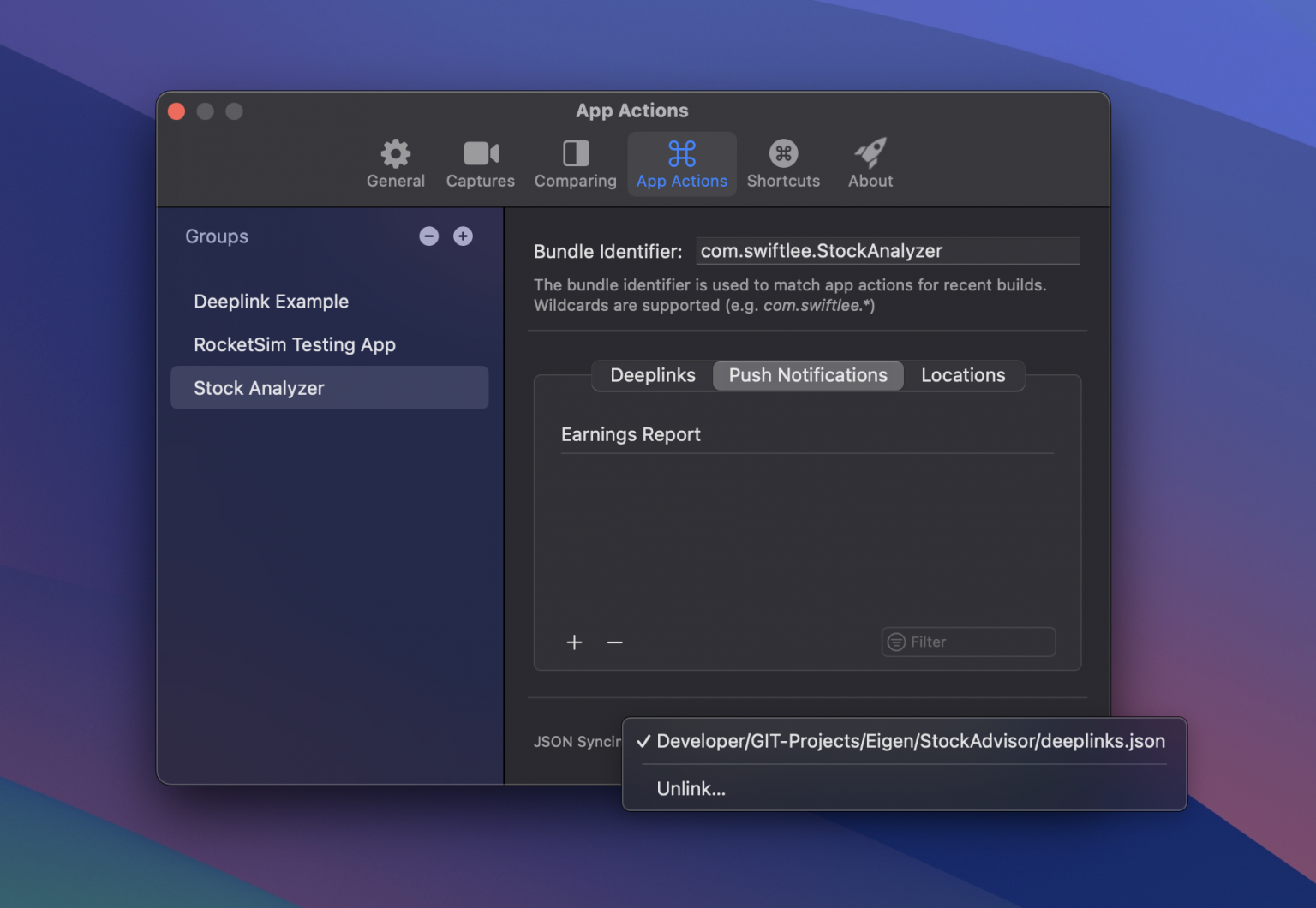
Task: Remove a group with the minus icon
Action: click(x=428, y=236)
